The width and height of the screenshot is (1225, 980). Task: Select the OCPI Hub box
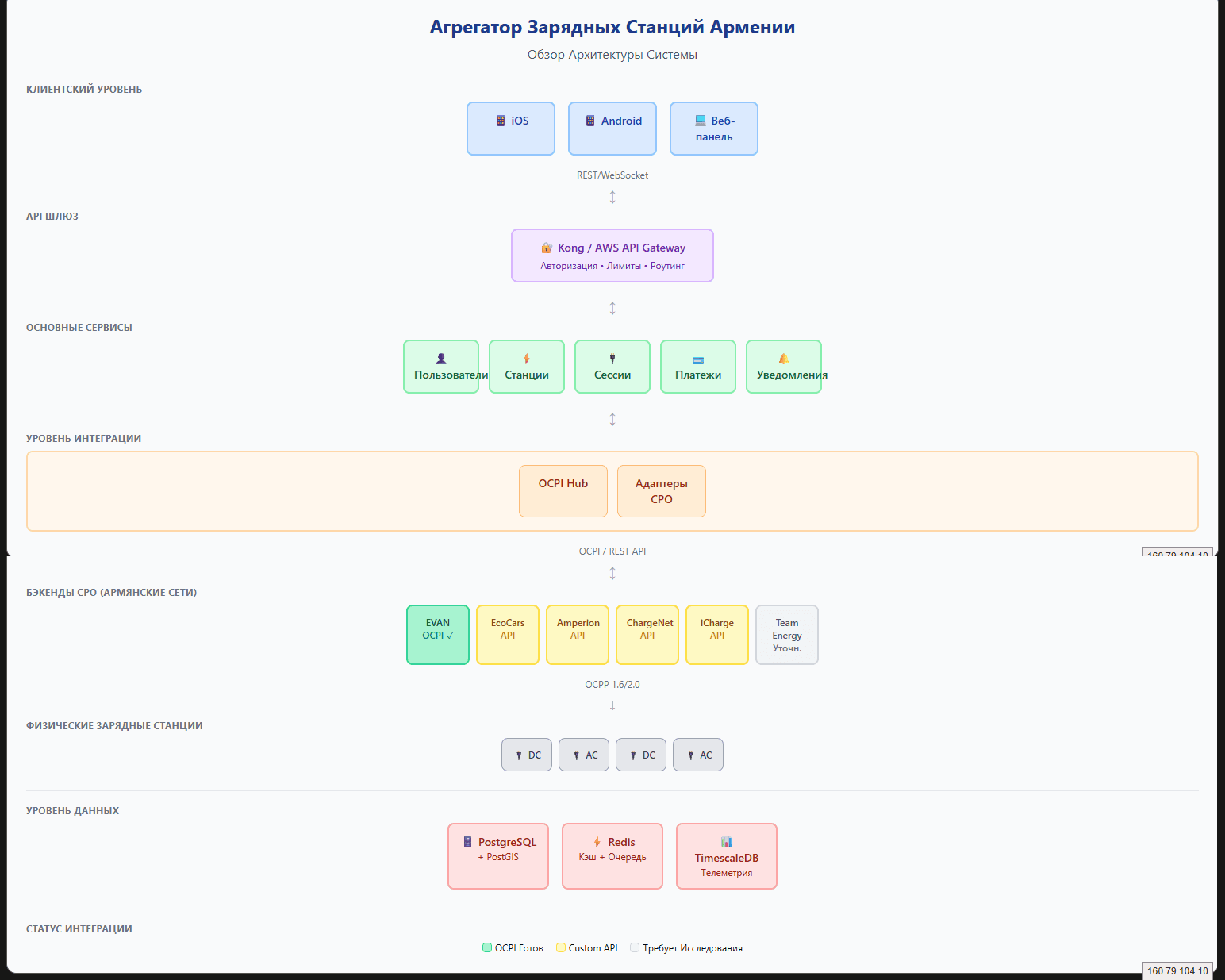click(563, 491)
